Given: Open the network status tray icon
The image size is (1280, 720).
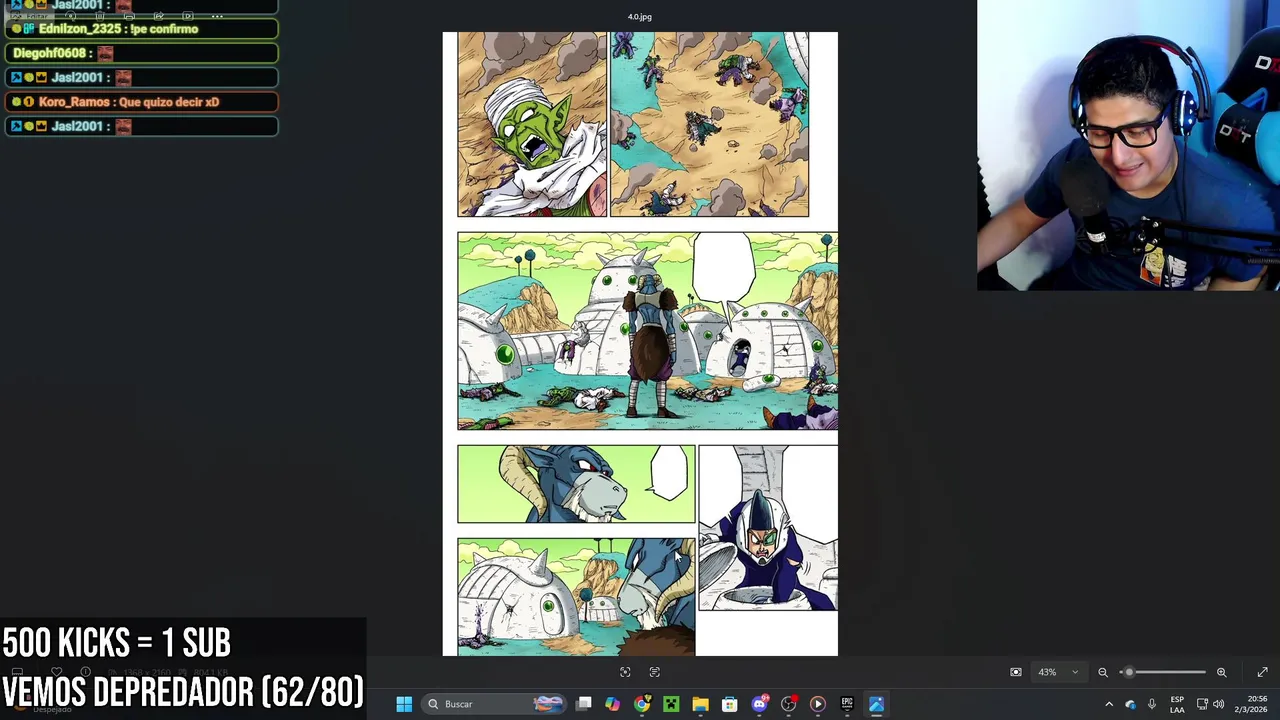Looking at the screenshot, I should click(1202, 704).
